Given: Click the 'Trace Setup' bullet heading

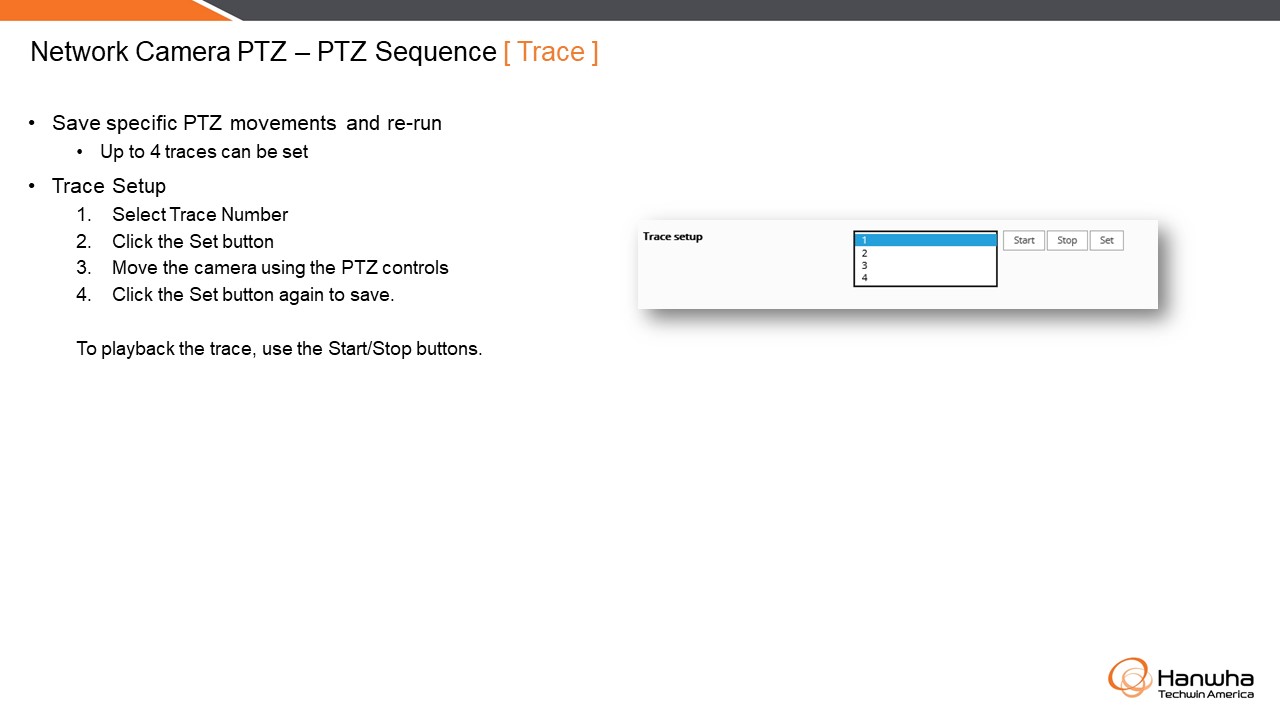Looking at the screenshot, I should click(x=109, y=186).
